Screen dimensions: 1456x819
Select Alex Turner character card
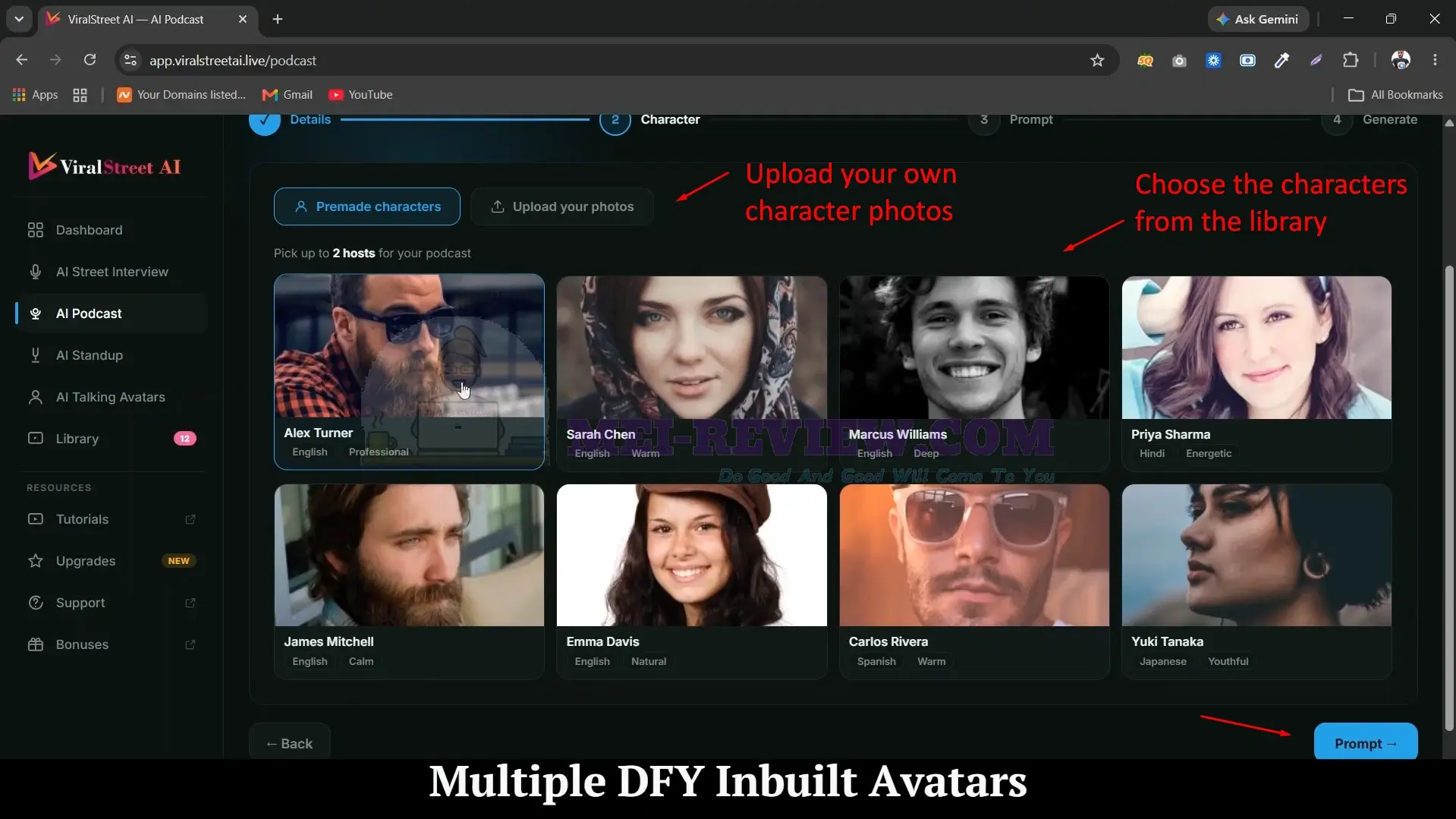(x=409, y=372)
